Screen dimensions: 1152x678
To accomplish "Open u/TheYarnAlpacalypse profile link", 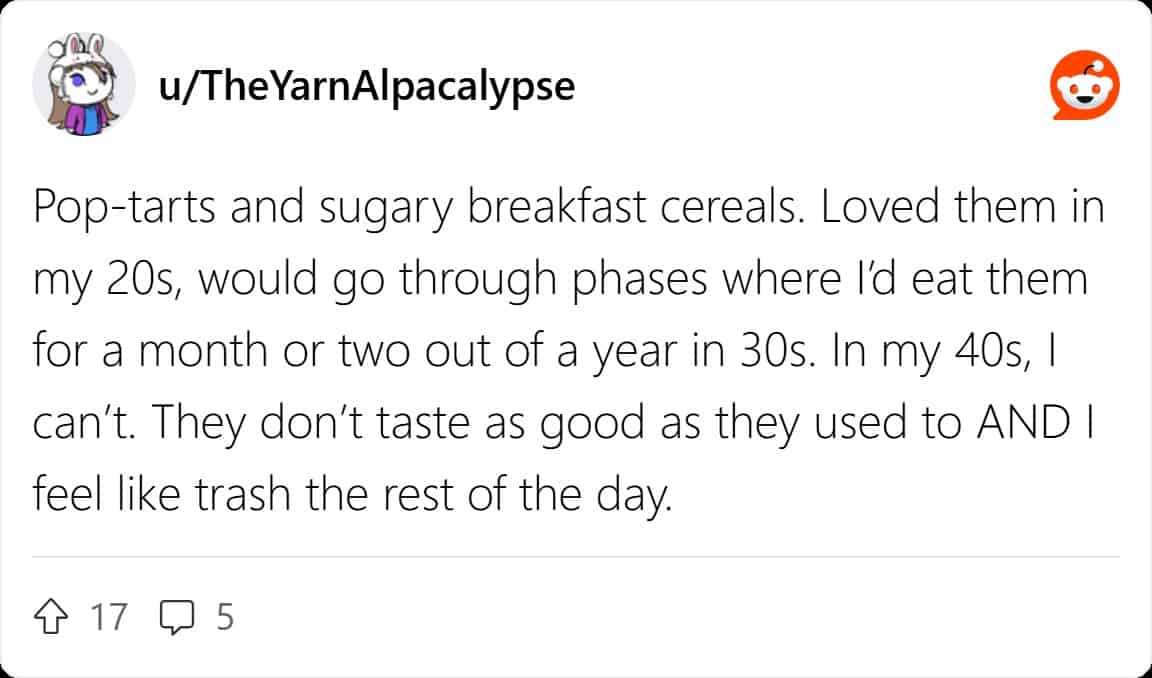I will (367, 87).
